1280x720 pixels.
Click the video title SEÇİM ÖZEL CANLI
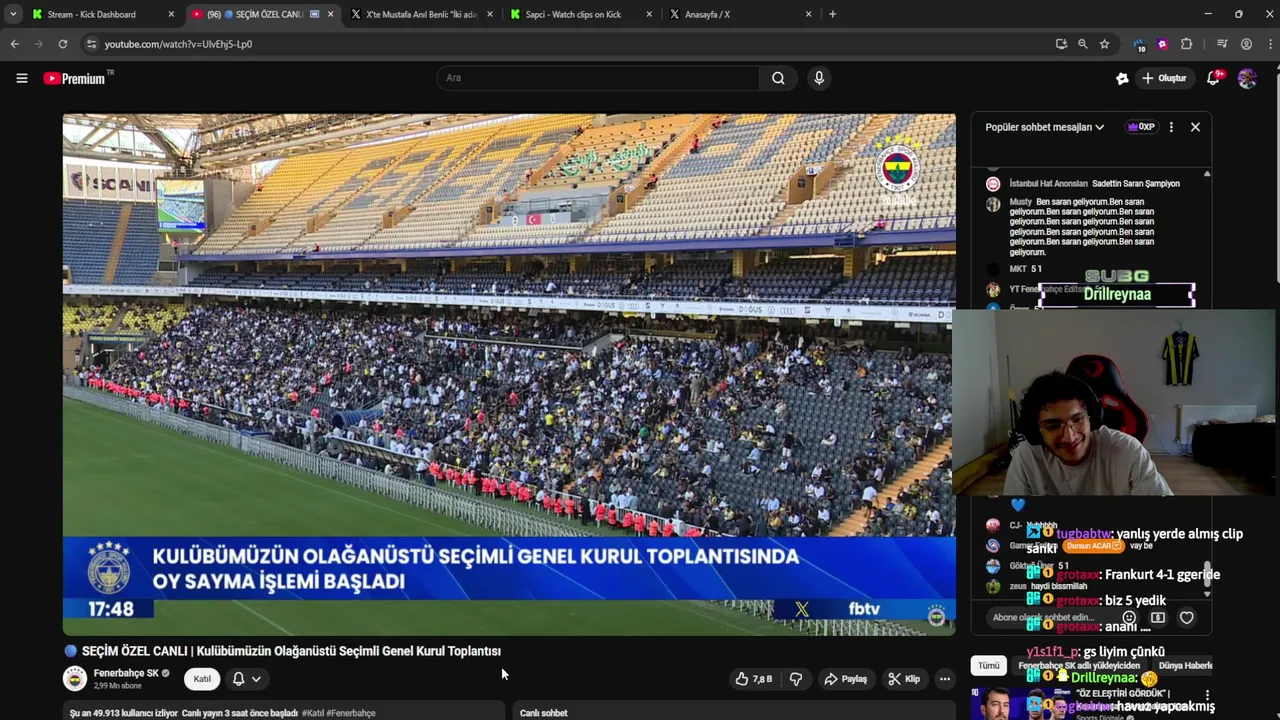[282, 651]
